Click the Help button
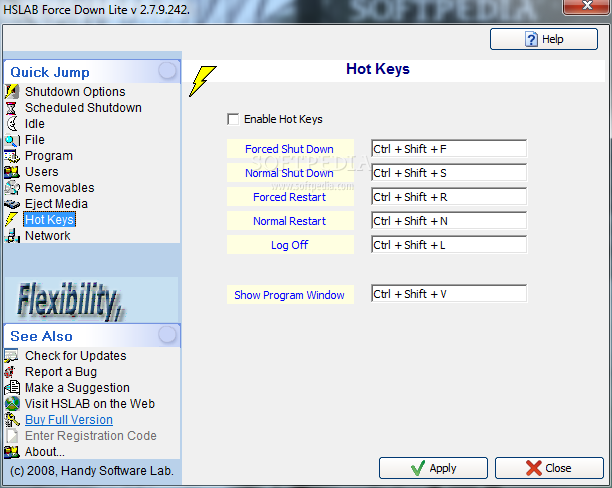 point(544,39)
